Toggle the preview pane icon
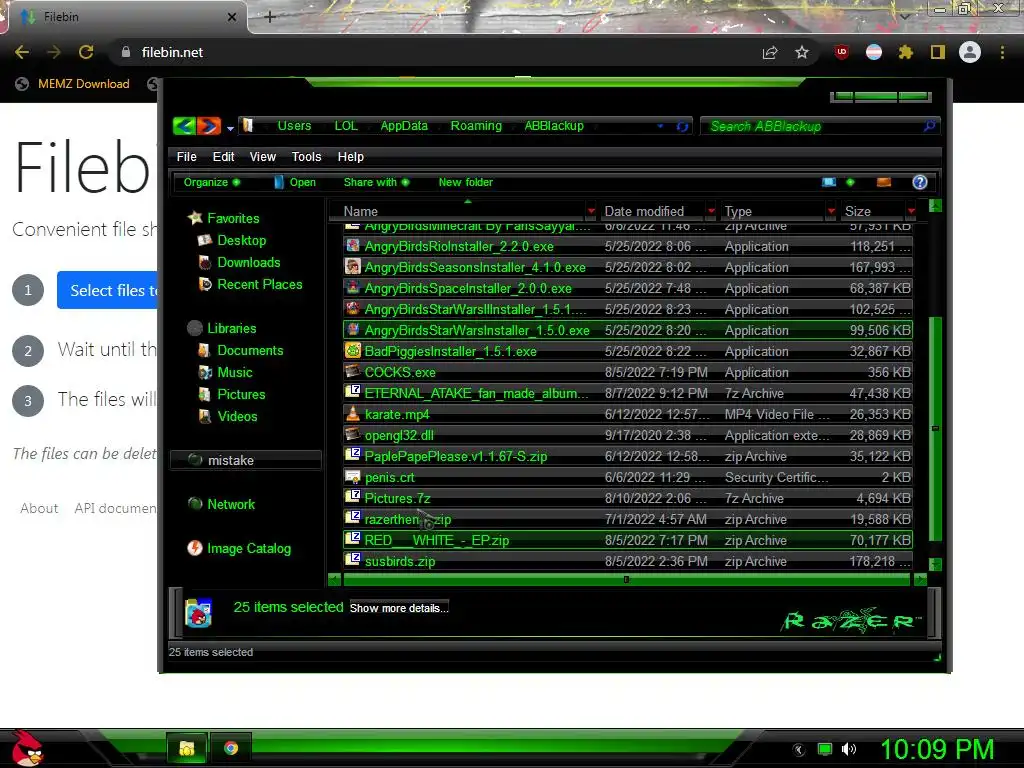This screenshot has height=768, width=1024. (x=884, y=182)
